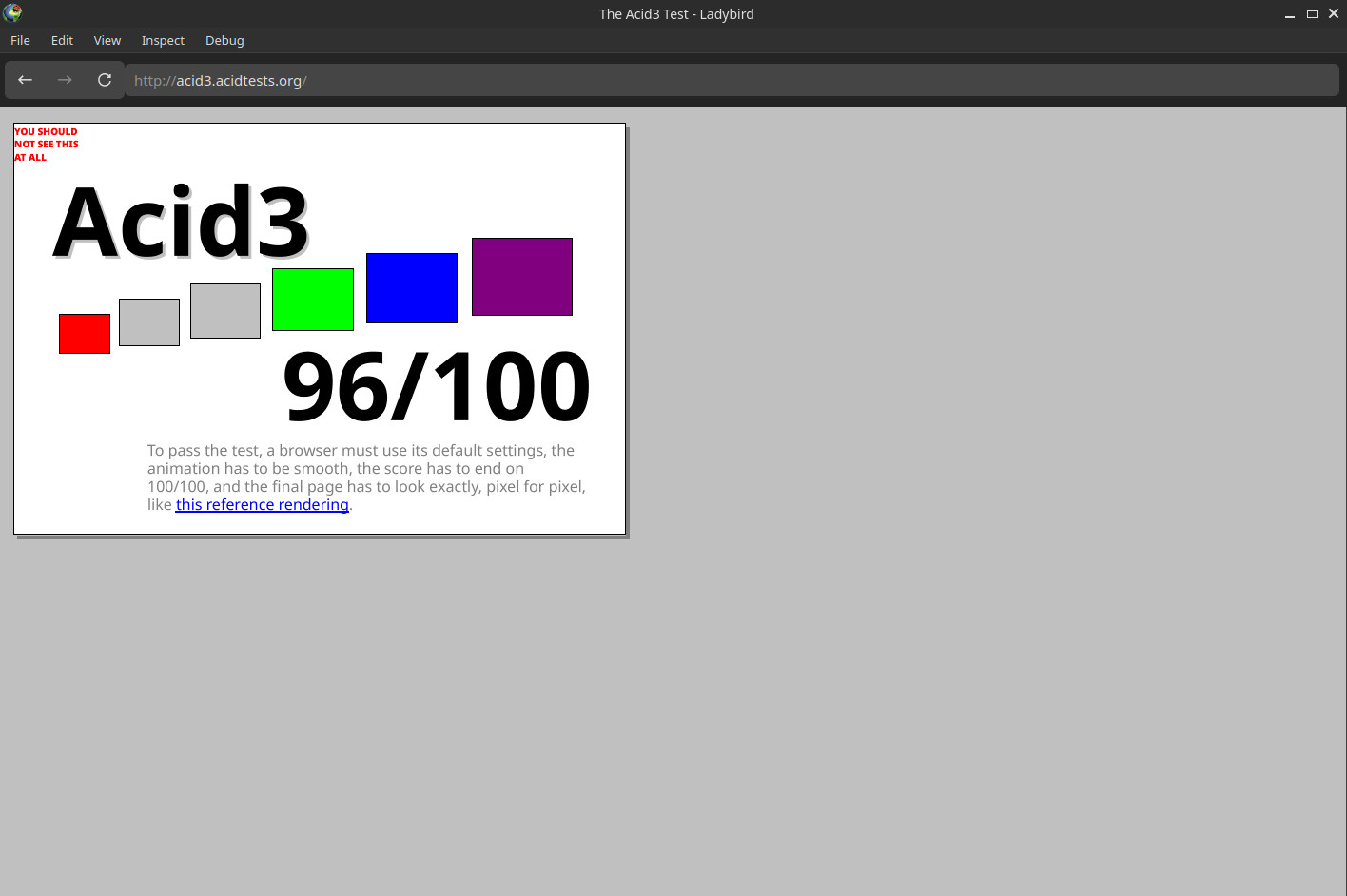Click the bright green box

(x=313, y=300)
